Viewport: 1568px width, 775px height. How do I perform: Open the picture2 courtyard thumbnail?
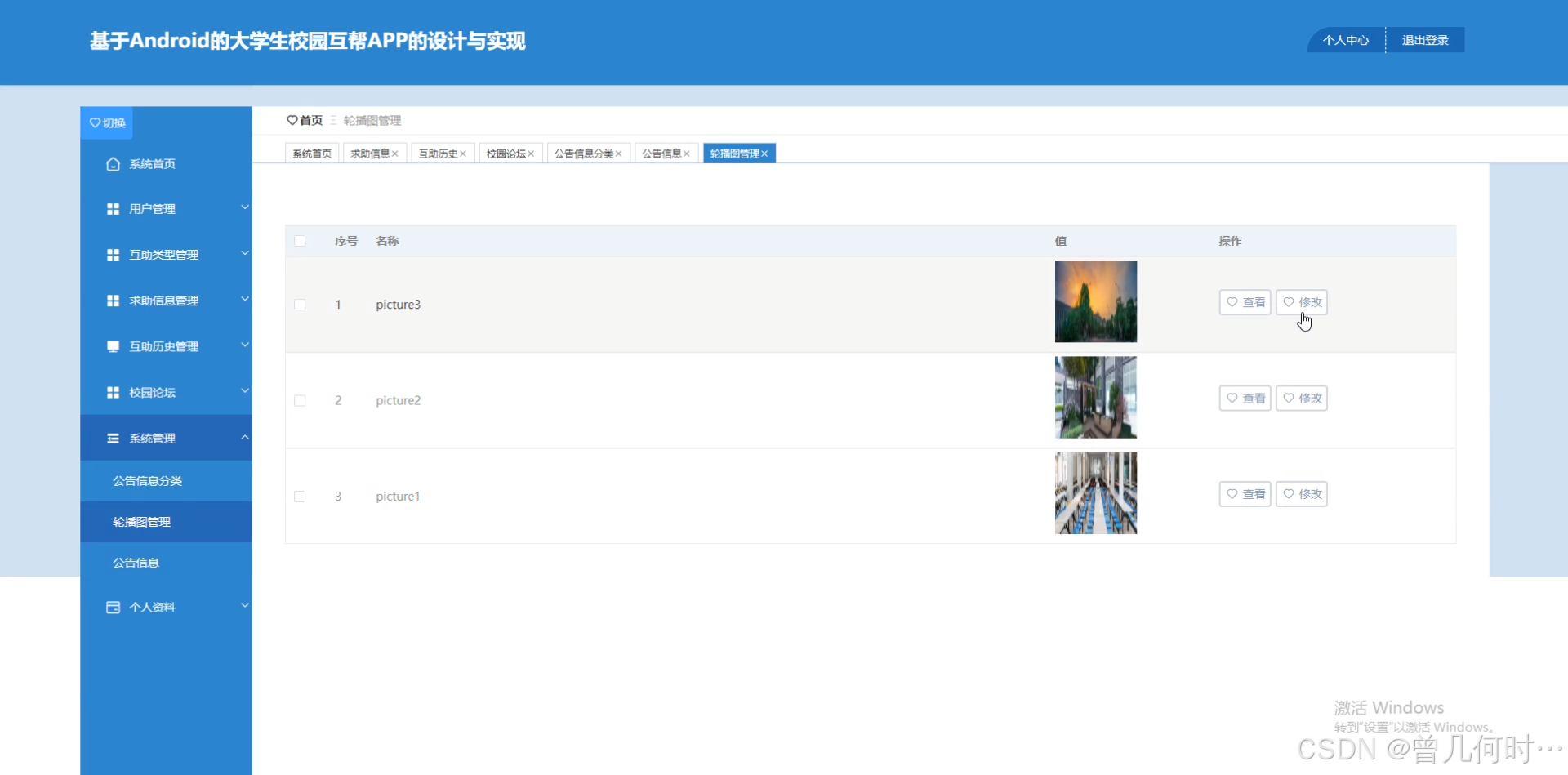(x=1096, y=397)
